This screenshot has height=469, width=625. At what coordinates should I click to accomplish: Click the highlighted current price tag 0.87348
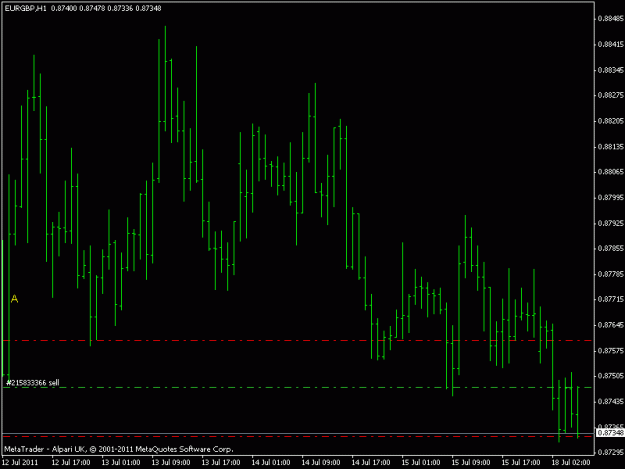point(610,433)
